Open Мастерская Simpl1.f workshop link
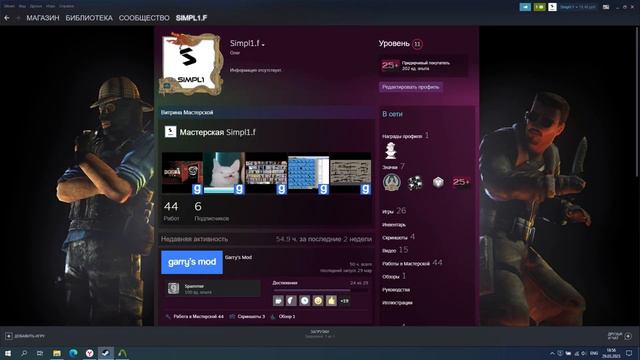 coord(218,132)
